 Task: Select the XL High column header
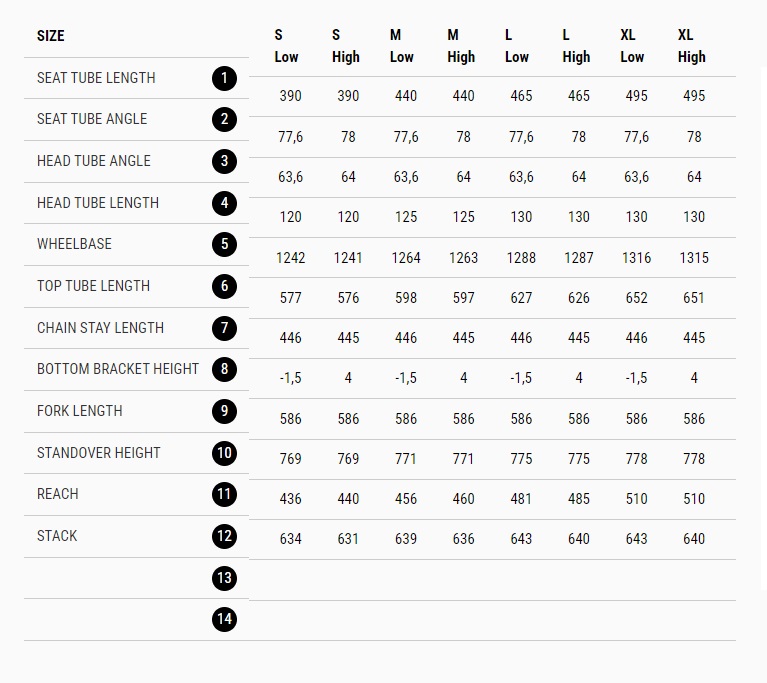[x=692, y=46]
